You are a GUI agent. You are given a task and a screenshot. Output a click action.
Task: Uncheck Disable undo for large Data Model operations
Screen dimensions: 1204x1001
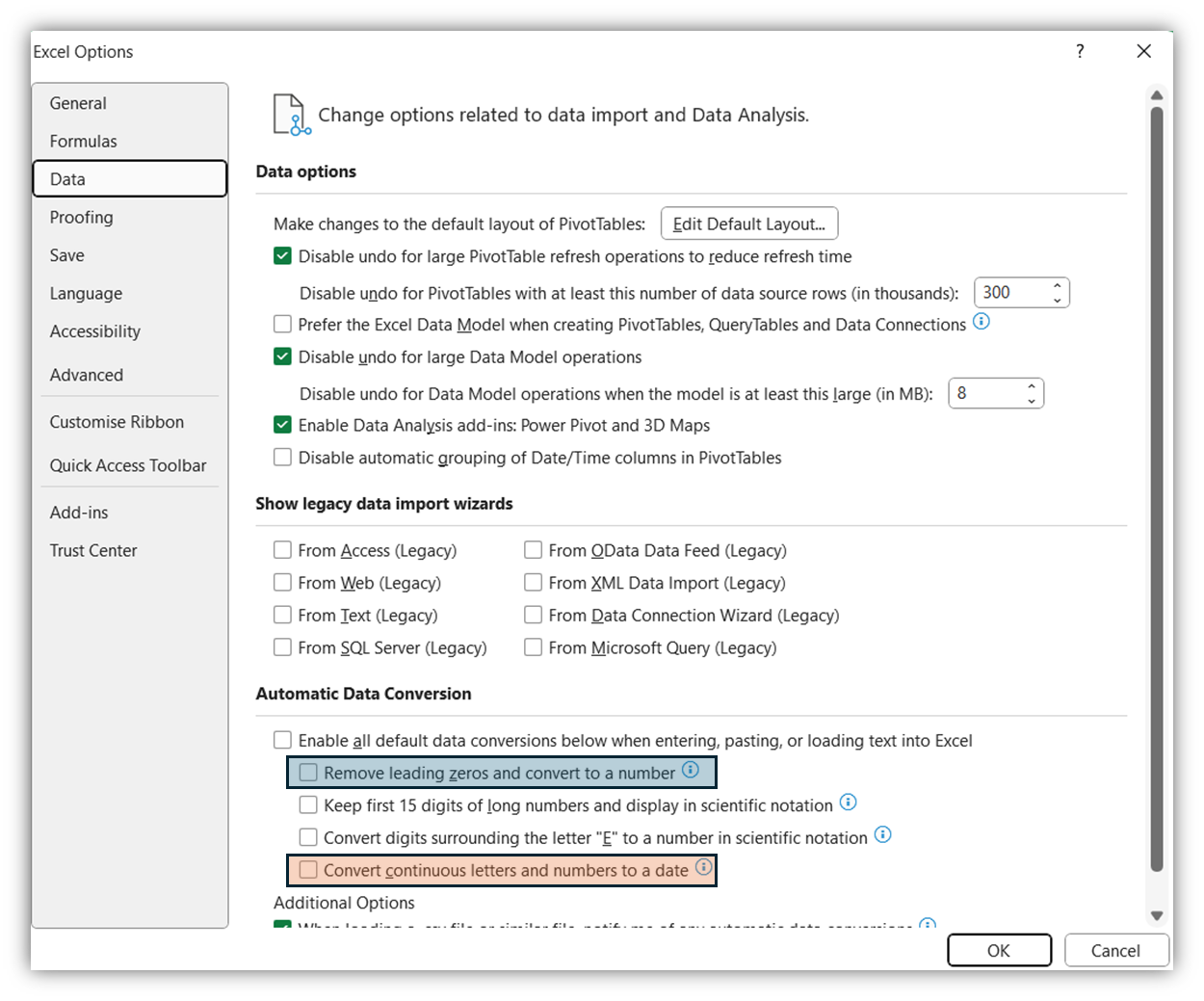(x=282, y=356)
